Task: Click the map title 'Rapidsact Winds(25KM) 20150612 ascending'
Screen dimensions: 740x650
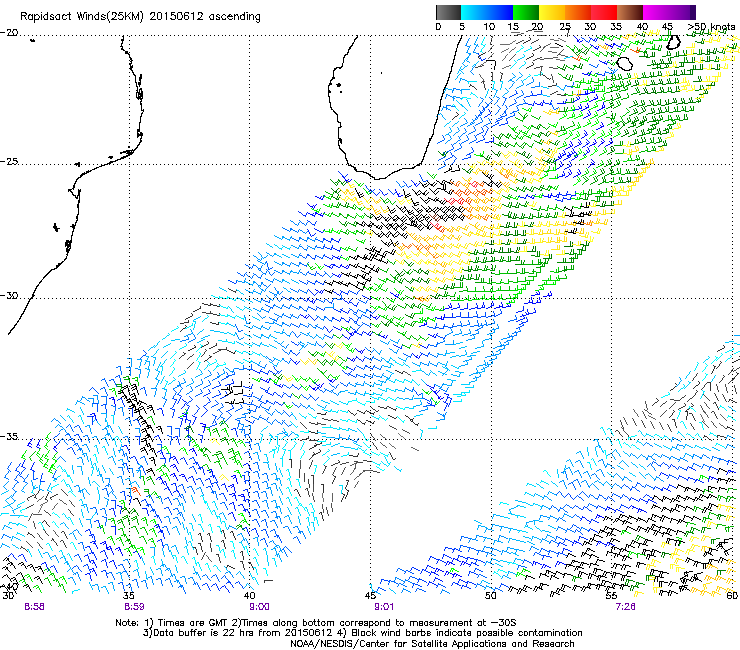Action: point(140,17)
